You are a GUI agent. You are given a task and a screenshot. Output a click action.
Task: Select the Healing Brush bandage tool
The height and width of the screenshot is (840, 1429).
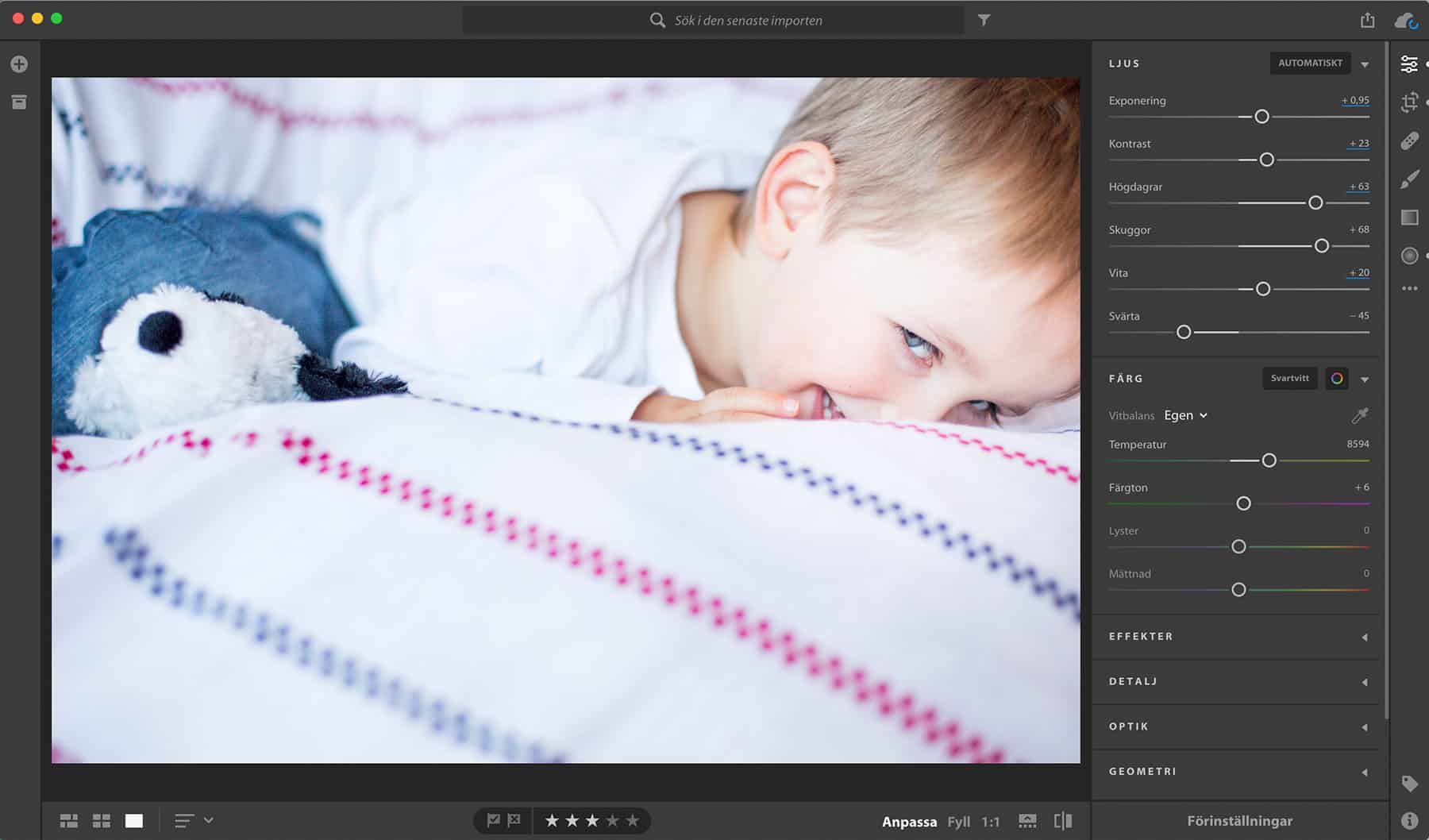tap(1409, 141)
